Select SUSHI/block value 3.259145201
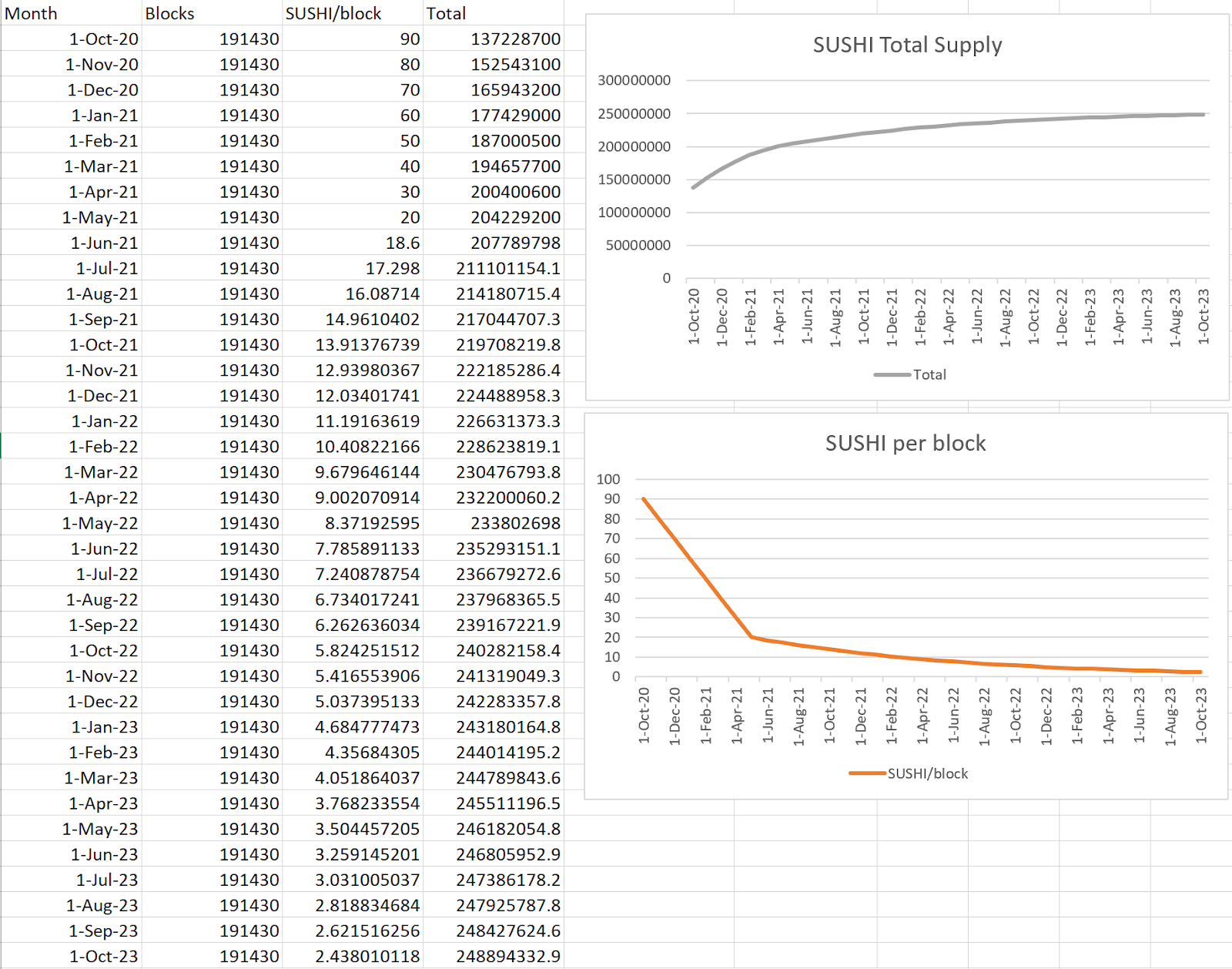 (x=353, y=854)
